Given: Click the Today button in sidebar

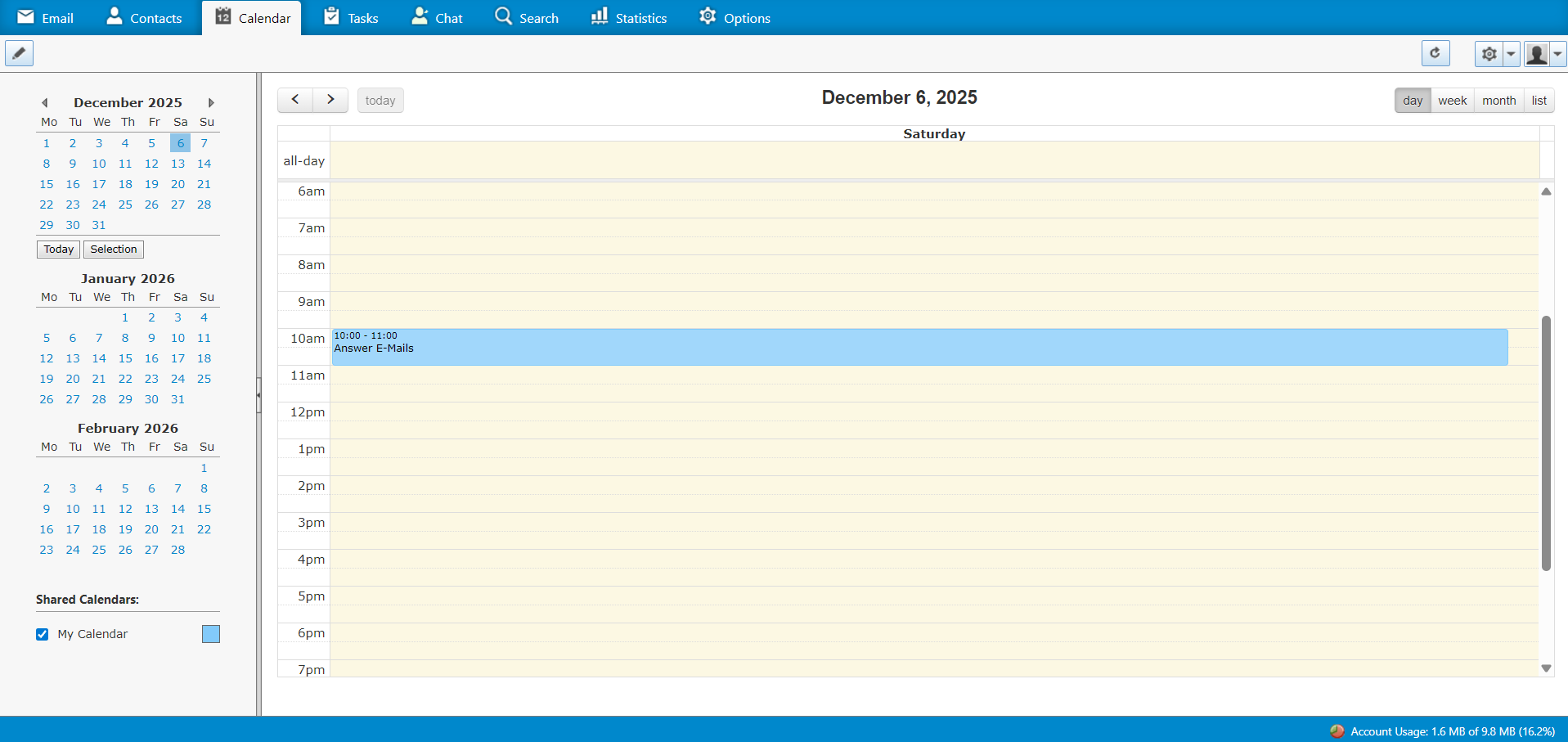Looking at the screenshot, I should pos(58,250).
